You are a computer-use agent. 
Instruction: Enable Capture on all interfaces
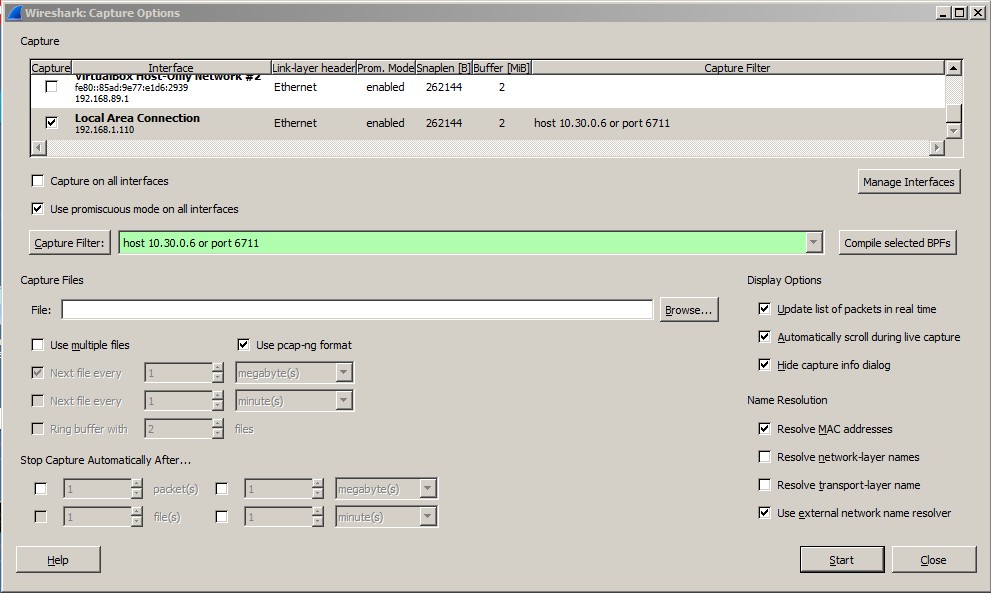38,181
